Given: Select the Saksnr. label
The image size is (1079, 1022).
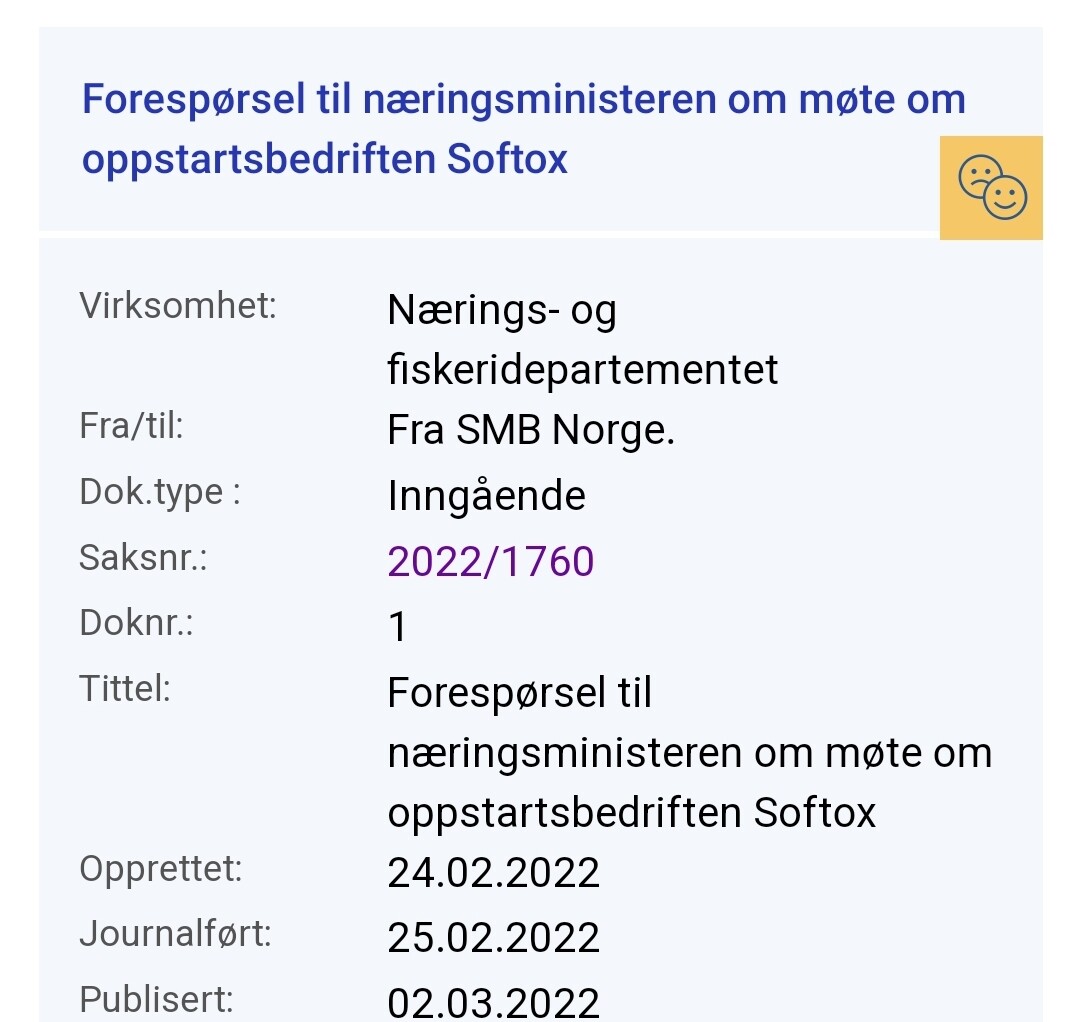Looking at the screenshot, I should 143,557.
